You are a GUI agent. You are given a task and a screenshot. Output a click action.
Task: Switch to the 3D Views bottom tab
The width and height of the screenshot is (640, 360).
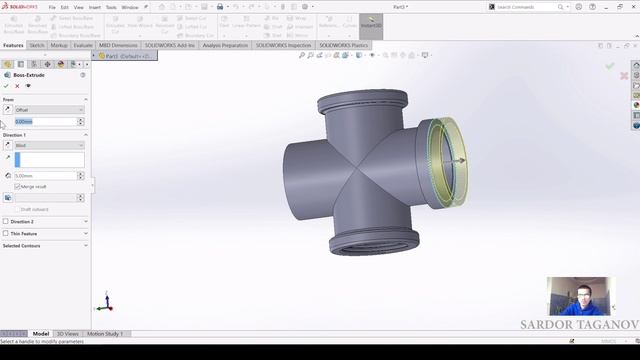click(x=67, y=334)
